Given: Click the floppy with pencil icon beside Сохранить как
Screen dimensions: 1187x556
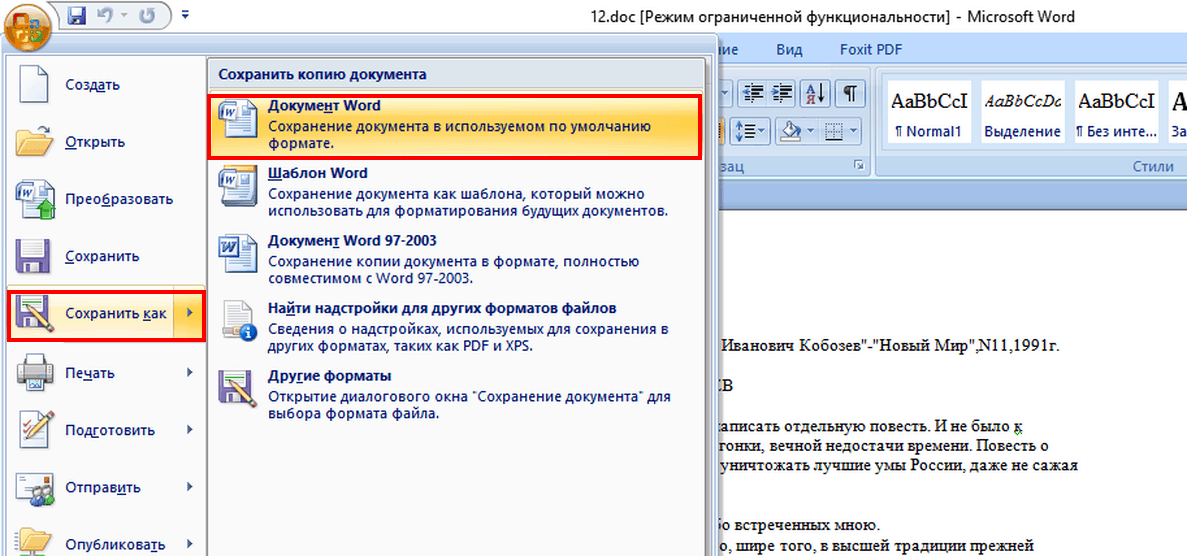Looking at the screenshot, I should [x=35, y=314].
